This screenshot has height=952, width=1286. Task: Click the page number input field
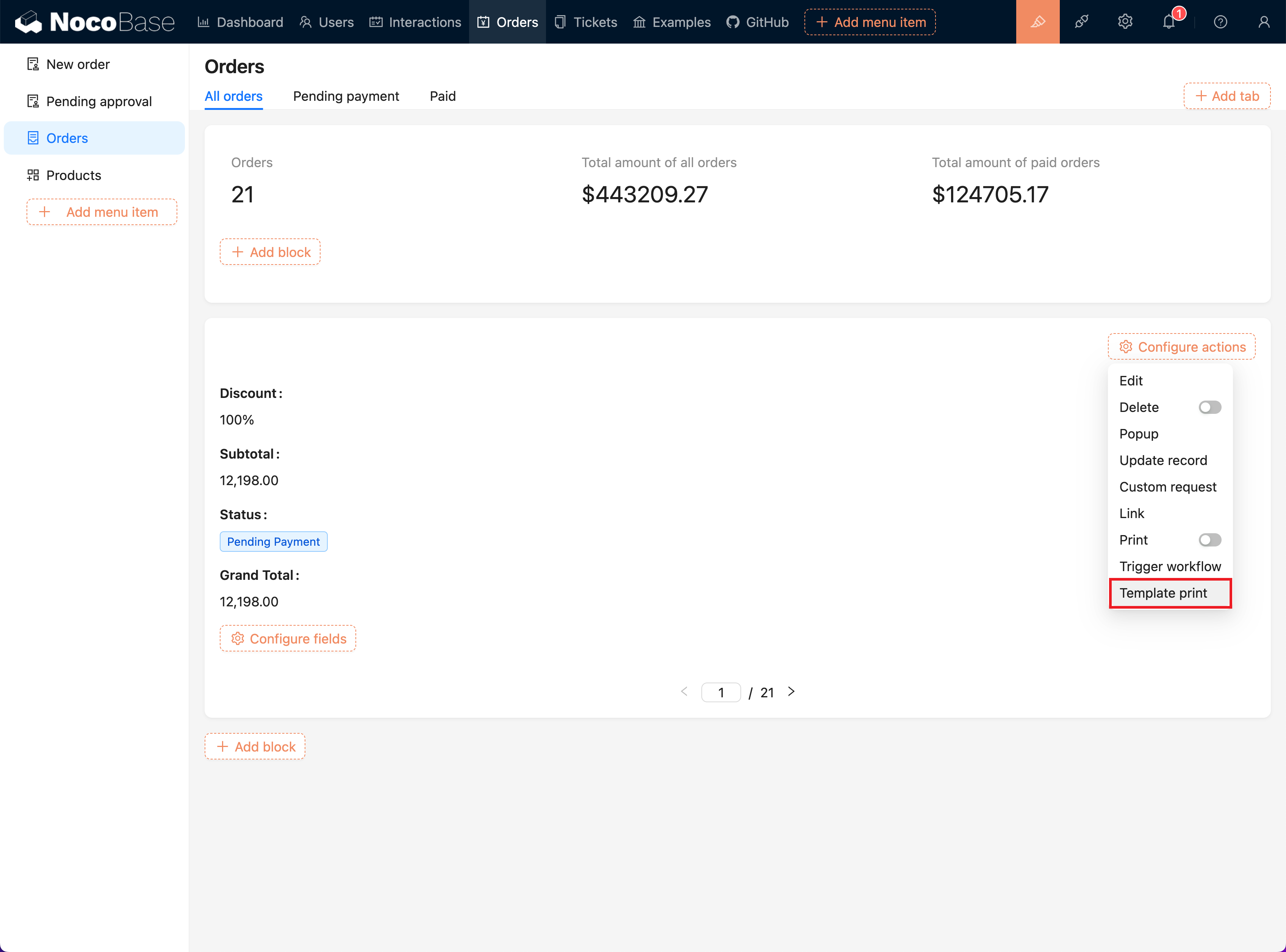721,692
